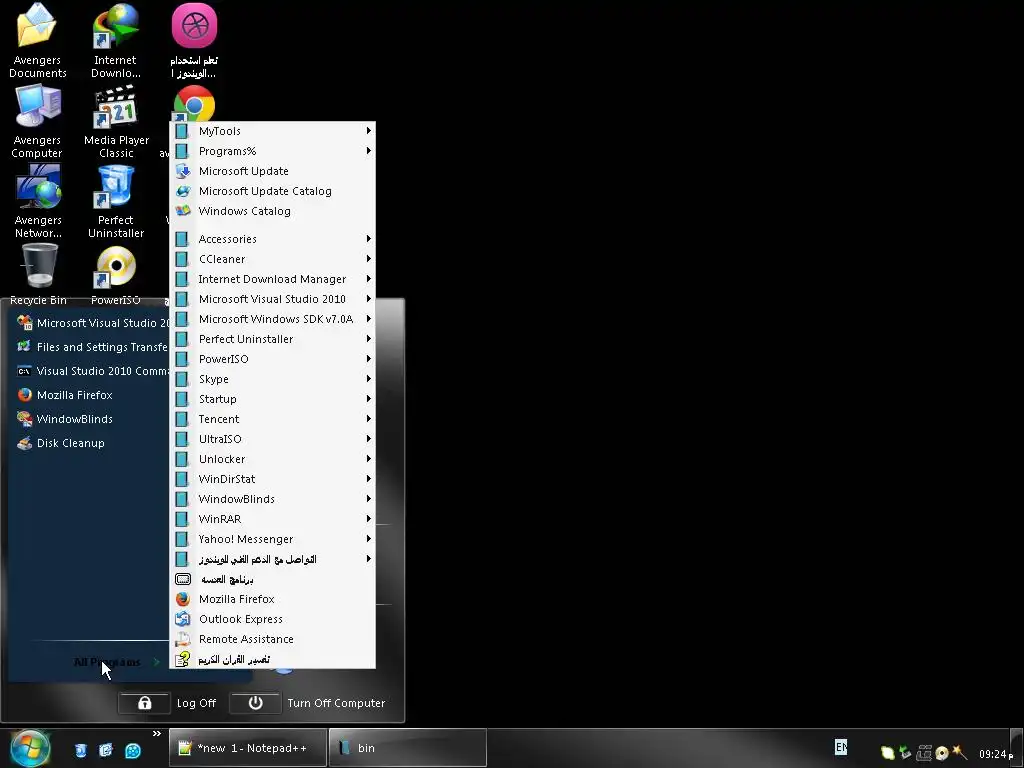The image size is (1024, 768).
Task: Expand the Accessories folder
Action: click(x=272, y=239)
